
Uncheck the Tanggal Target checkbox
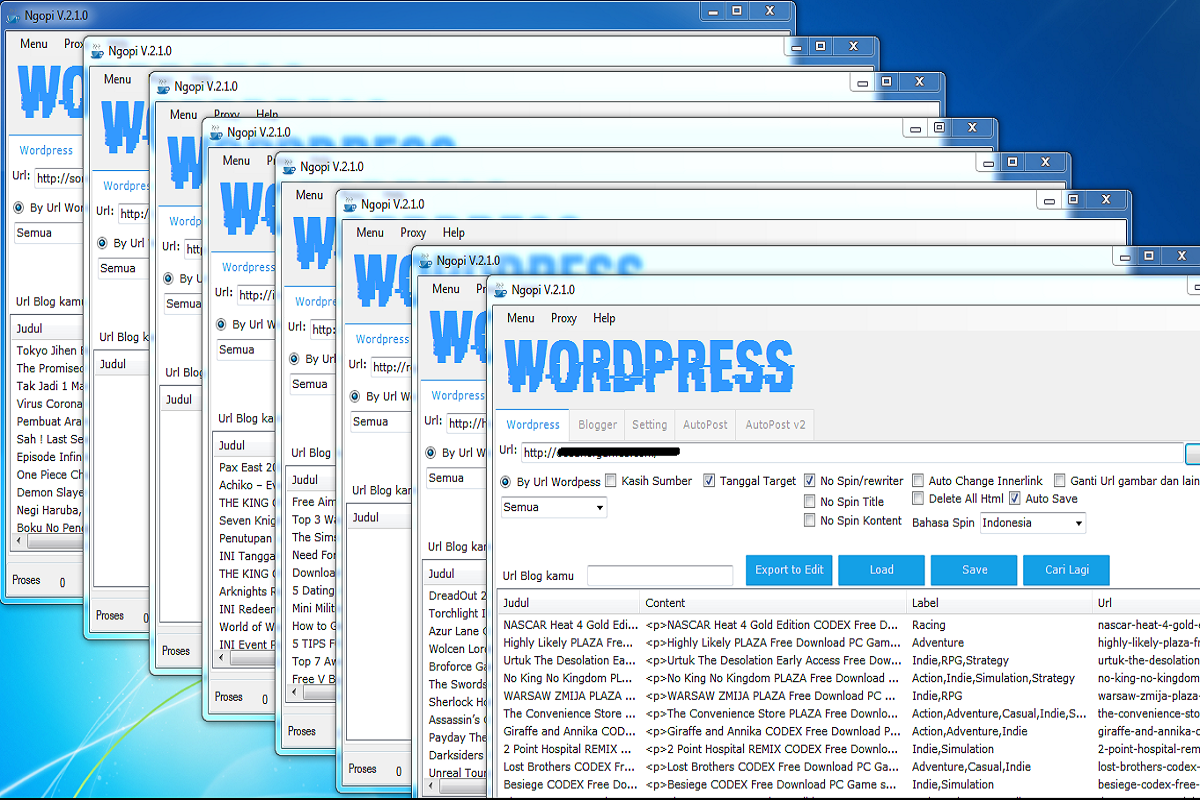pos(710,481)
